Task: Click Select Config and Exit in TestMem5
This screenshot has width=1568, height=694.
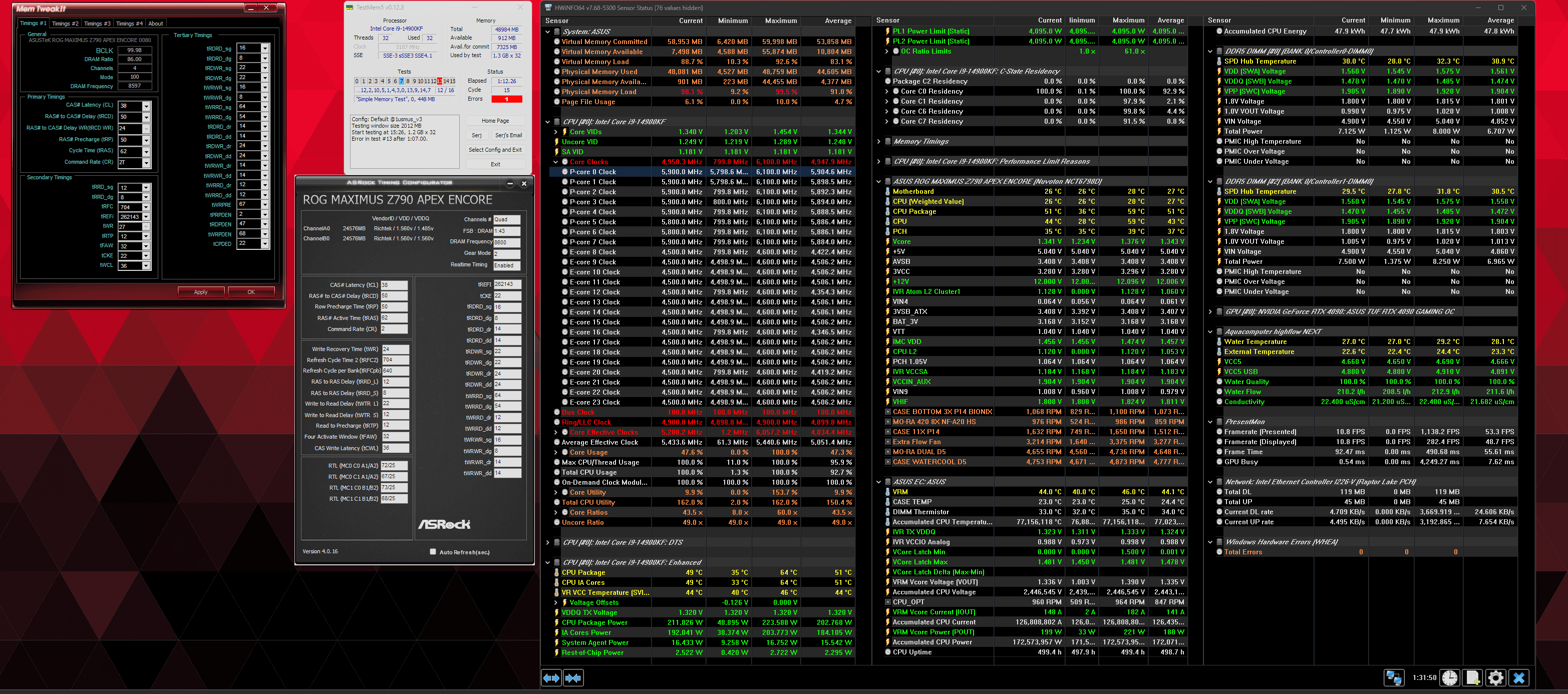Action: [x=495, y=149]
